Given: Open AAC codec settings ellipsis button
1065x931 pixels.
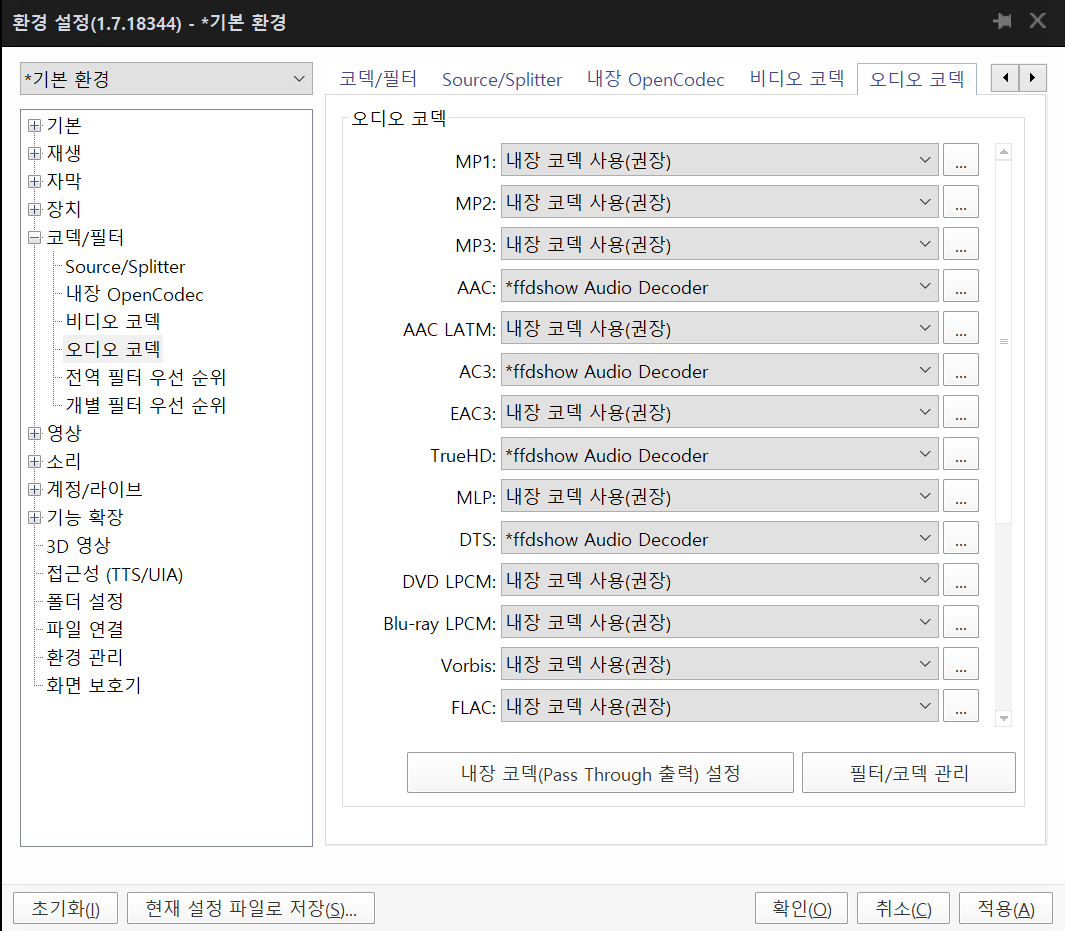Looking at the screenshot, I should tap(961, 286).
